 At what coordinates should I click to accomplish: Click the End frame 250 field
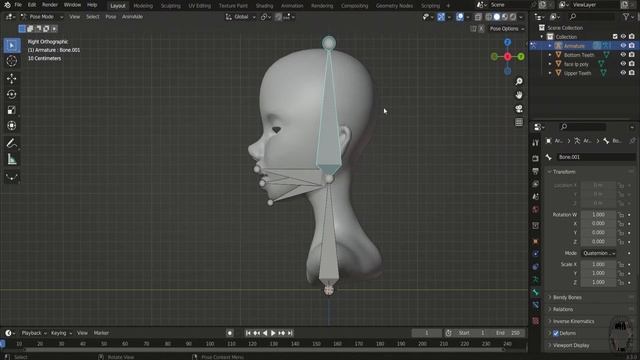[x=508, y=333]
